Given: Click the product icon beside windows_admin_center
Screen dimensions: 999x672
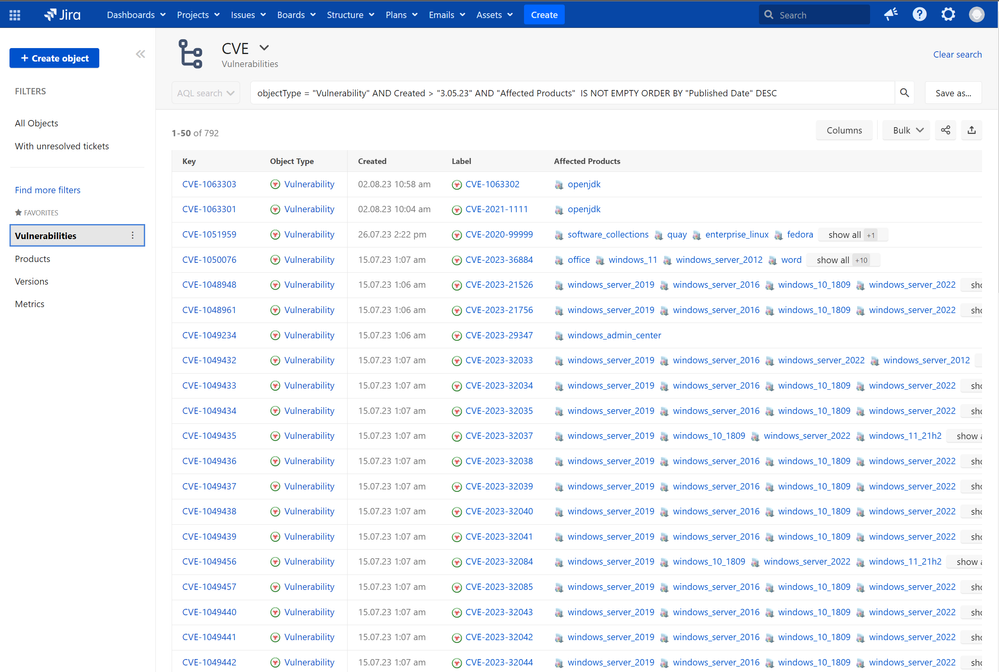Looking at the screenshot, I should pyautogui.click(x=559, y=336).
